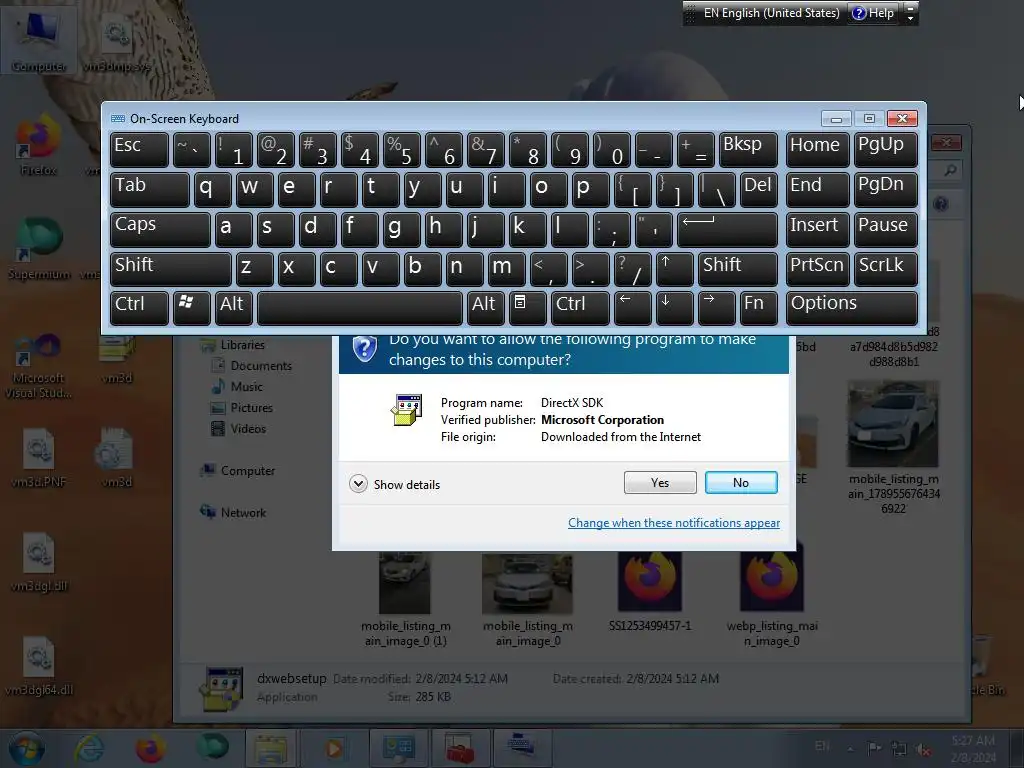Hit the Tab key on On-Screen Keyboard
This screenshot has height=768, width=1024.
150,190
